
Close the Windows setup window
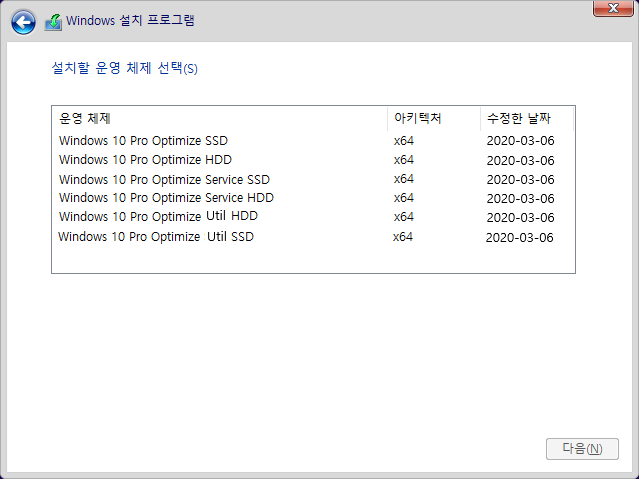click(x=613, y=8)
